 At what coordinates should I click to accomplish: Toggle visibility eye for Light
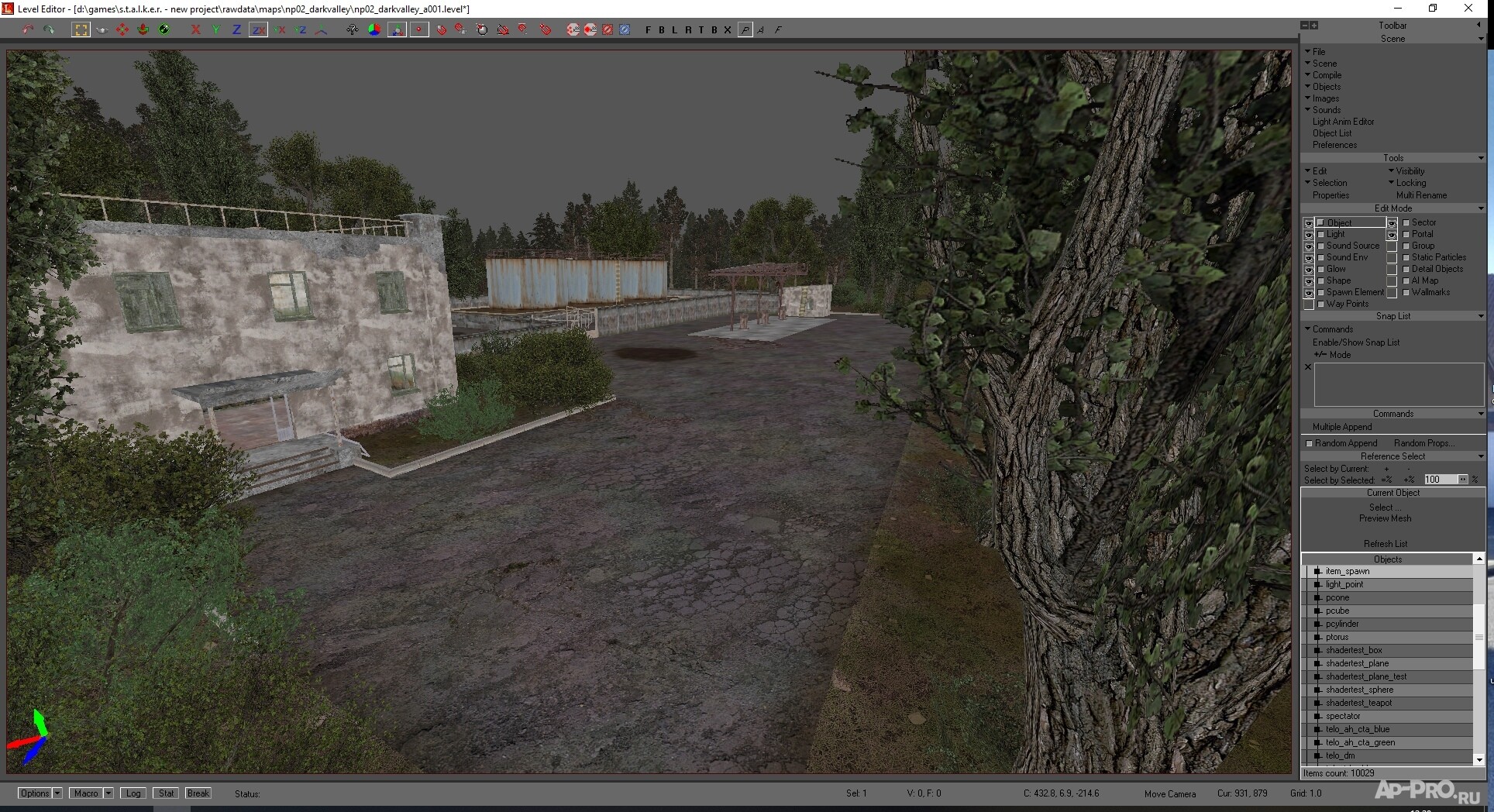pyautogui.click(x=1309, y=234)
